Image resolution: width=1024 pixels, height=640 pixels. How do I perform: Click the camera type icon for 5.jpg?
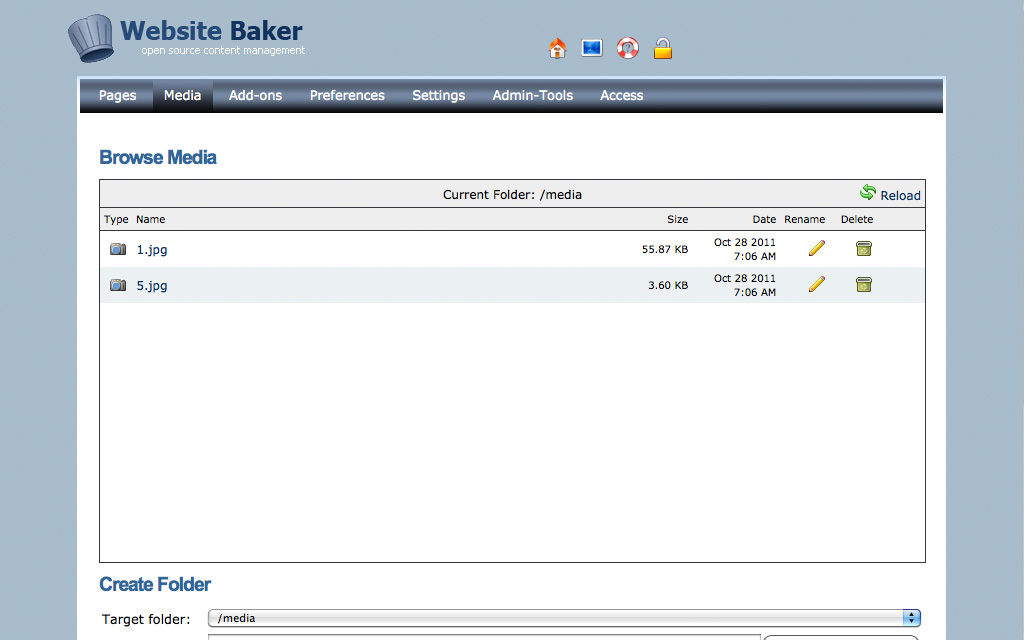118,285
